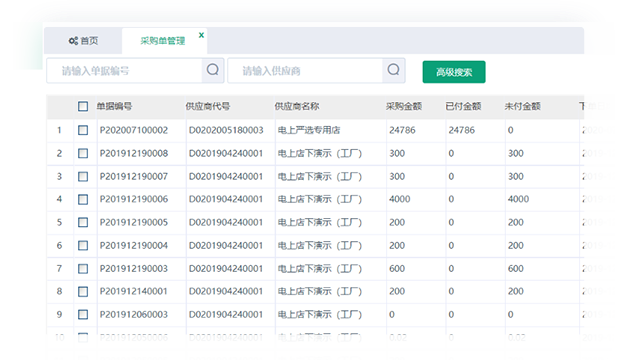Viewport: 640px width, 360px height.
Task: Click the 采购金额 column header
Action: pyautogui.click(x=404, y=107)
